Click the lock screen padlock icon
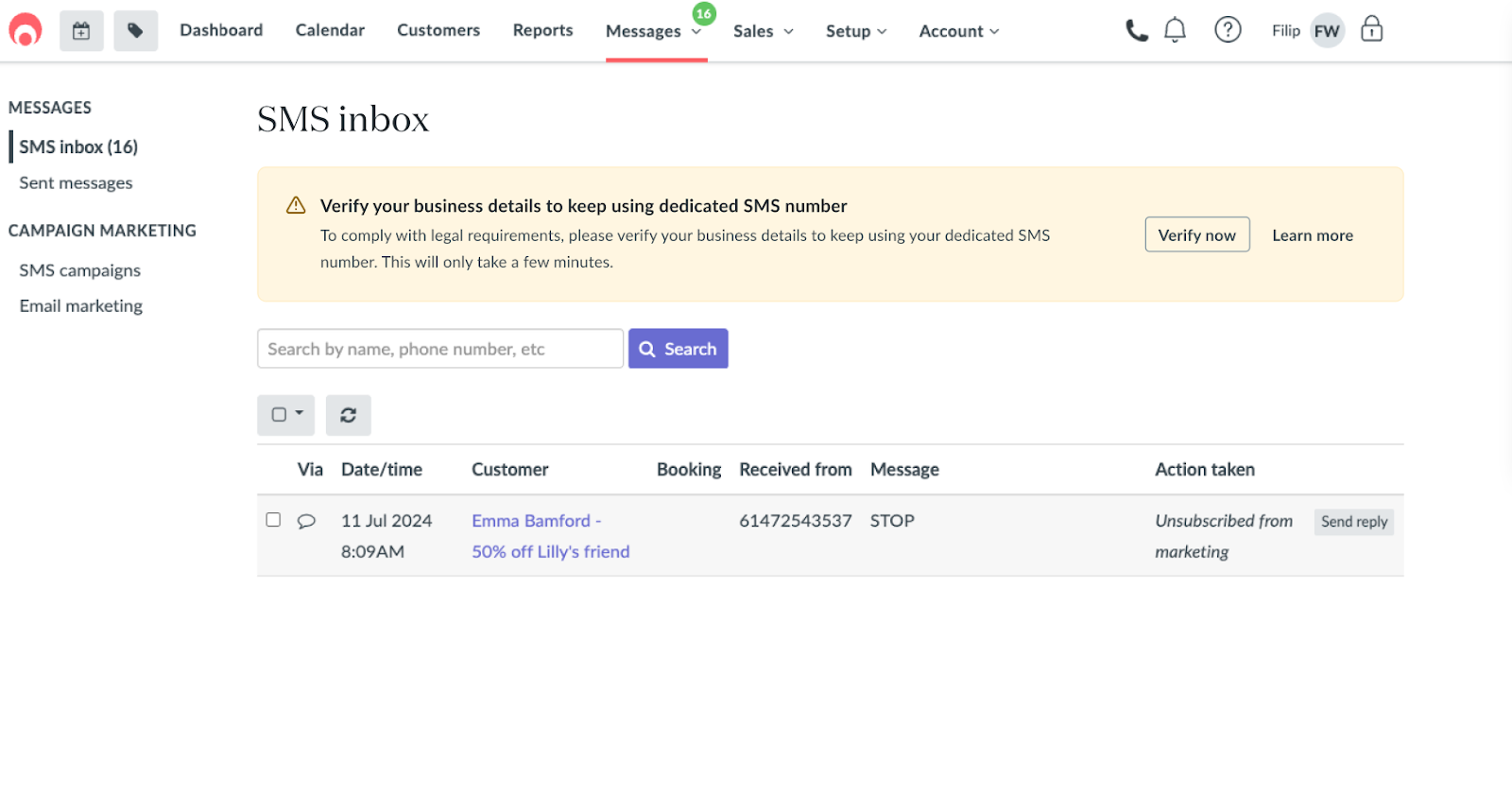 1371,30
